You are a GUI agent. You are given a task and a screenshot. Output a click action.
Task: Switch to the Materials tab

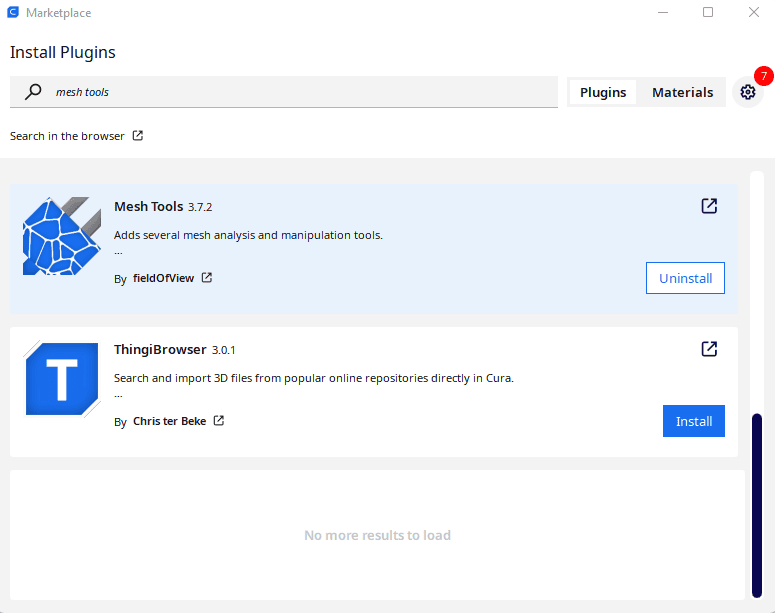682,92
